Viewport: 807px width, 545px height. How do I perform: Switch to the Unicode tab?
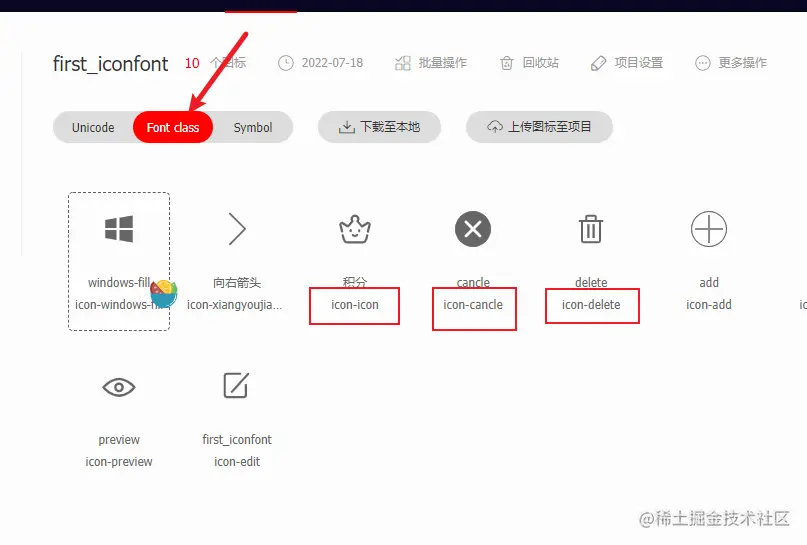coord(93,127)
